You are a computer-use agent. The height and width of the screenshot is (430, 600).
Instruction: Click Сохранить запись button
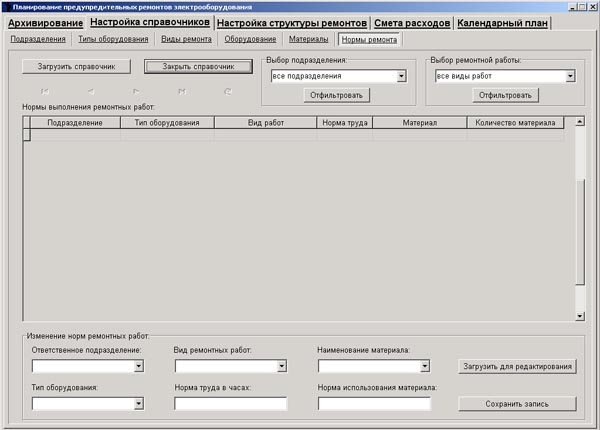[x=517, y=404]
